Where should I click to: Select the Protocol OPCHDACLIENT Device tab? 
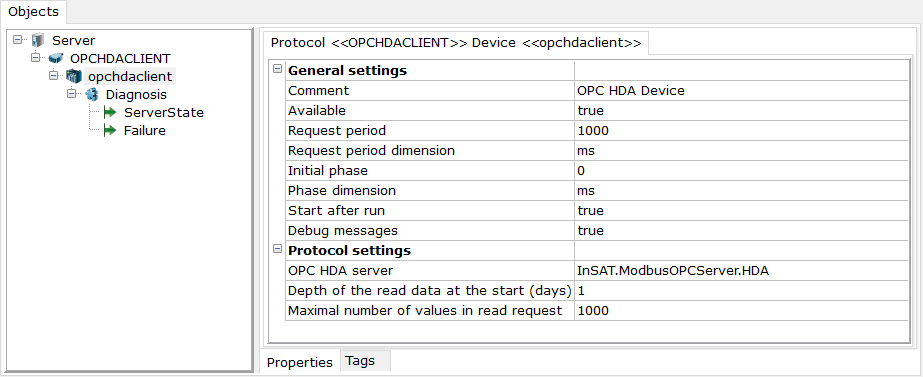(x=456, y=43)
